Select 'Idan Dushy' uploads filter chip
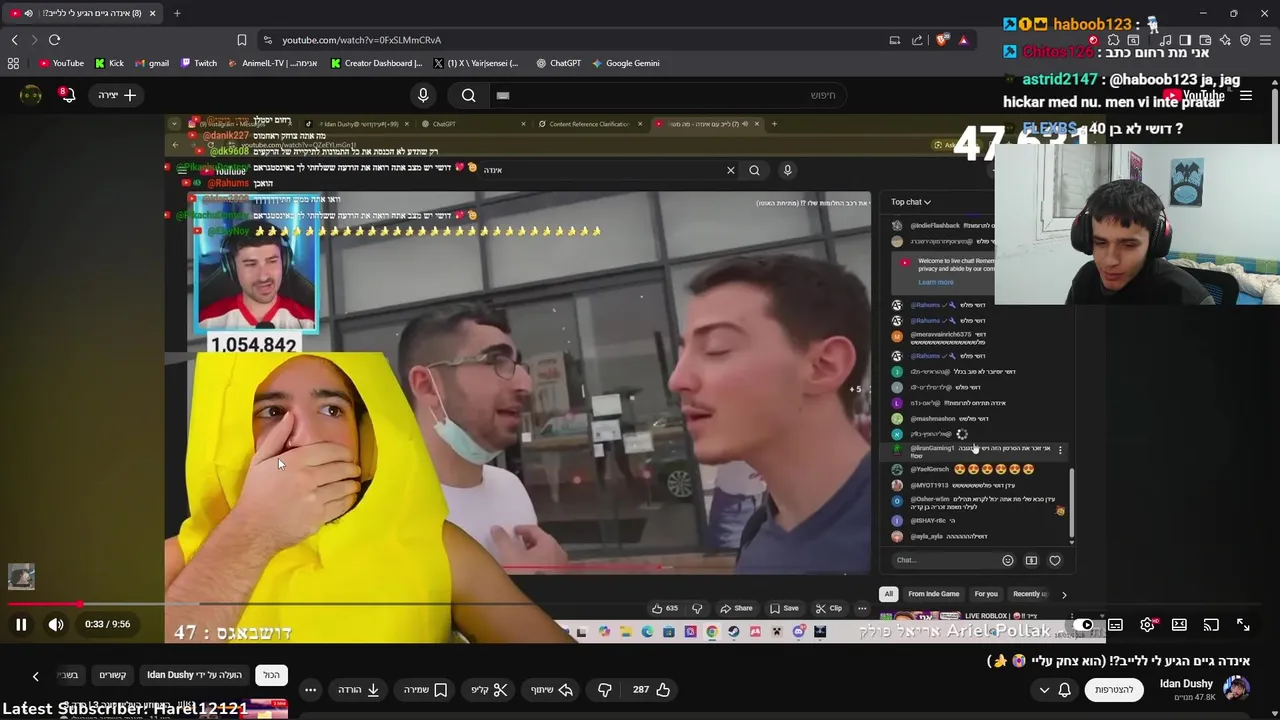 pos(194,675)
